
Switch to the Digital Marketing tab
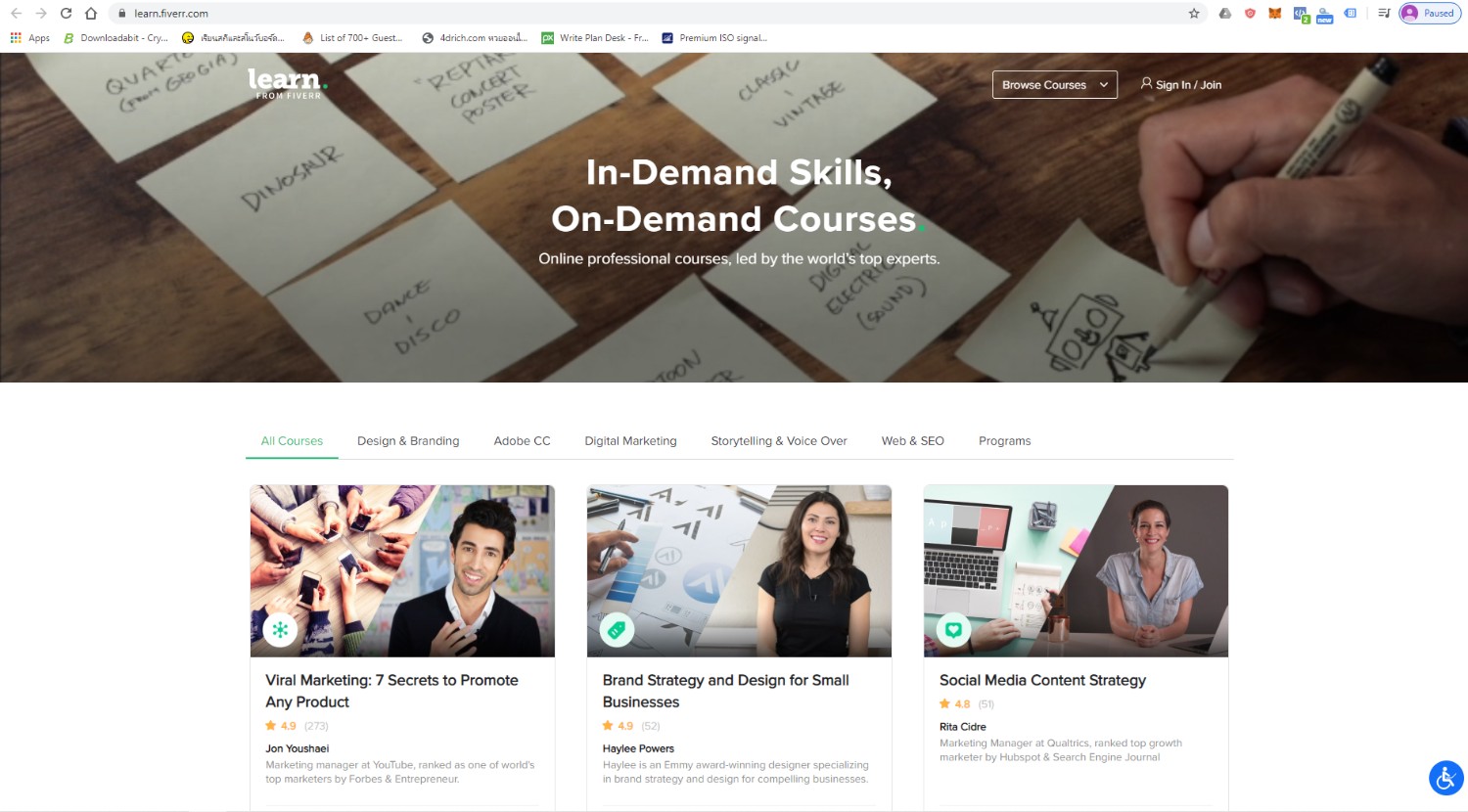(630, 441)
